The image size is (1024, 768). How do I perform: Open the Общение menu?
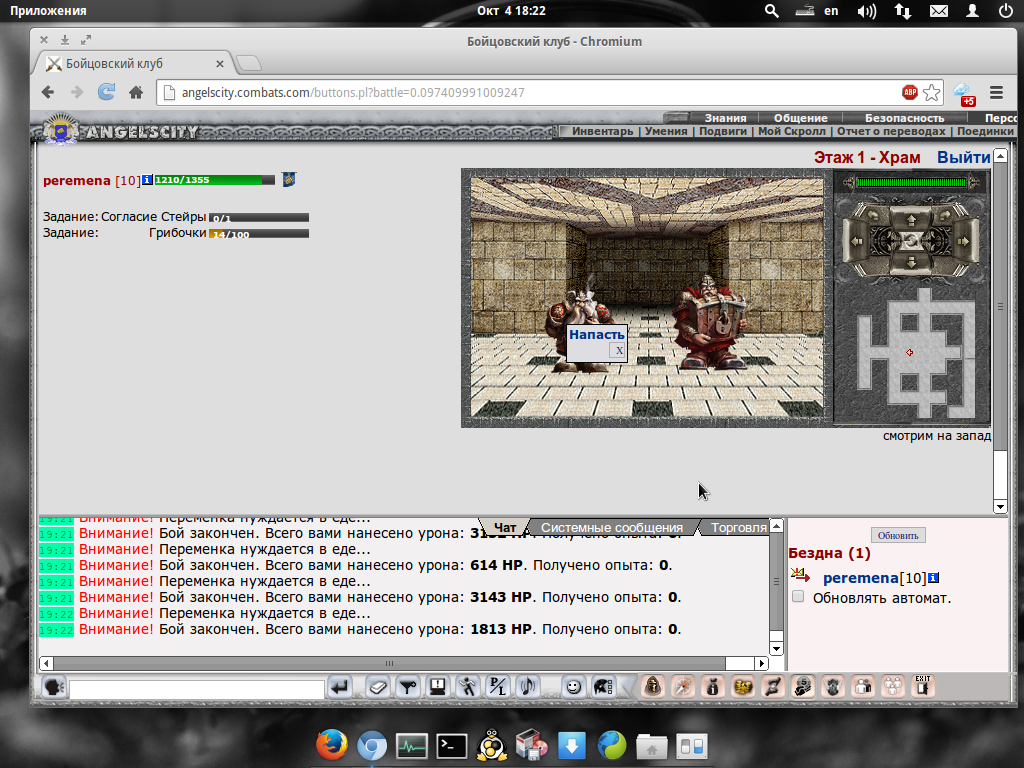(x=801, y=118)
